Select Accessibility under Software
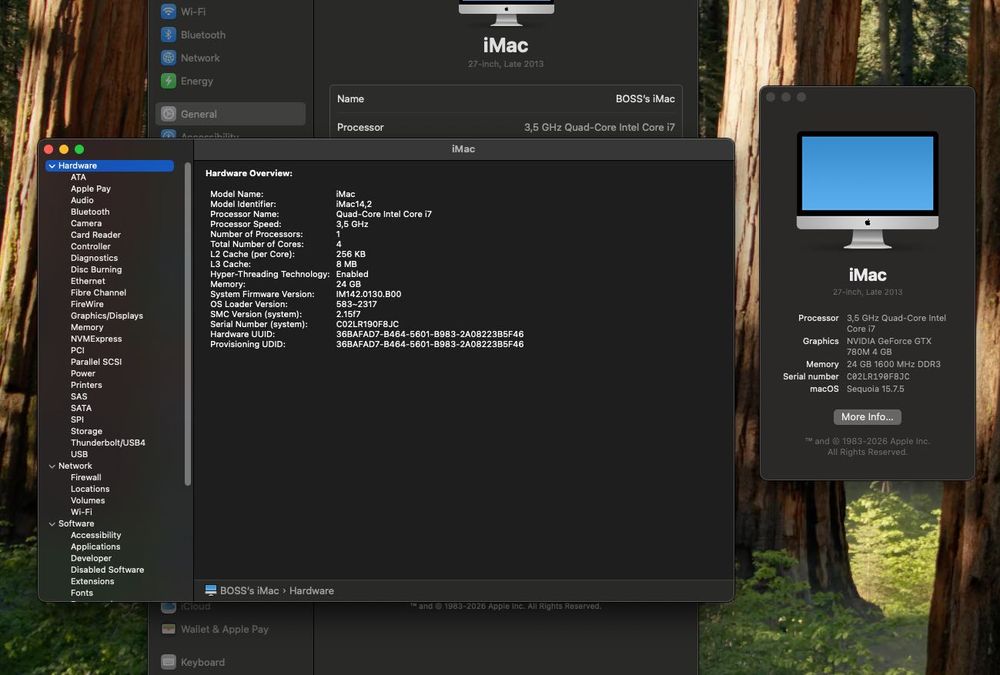Viewport: 1000px width, 675px height. point(96,535)
